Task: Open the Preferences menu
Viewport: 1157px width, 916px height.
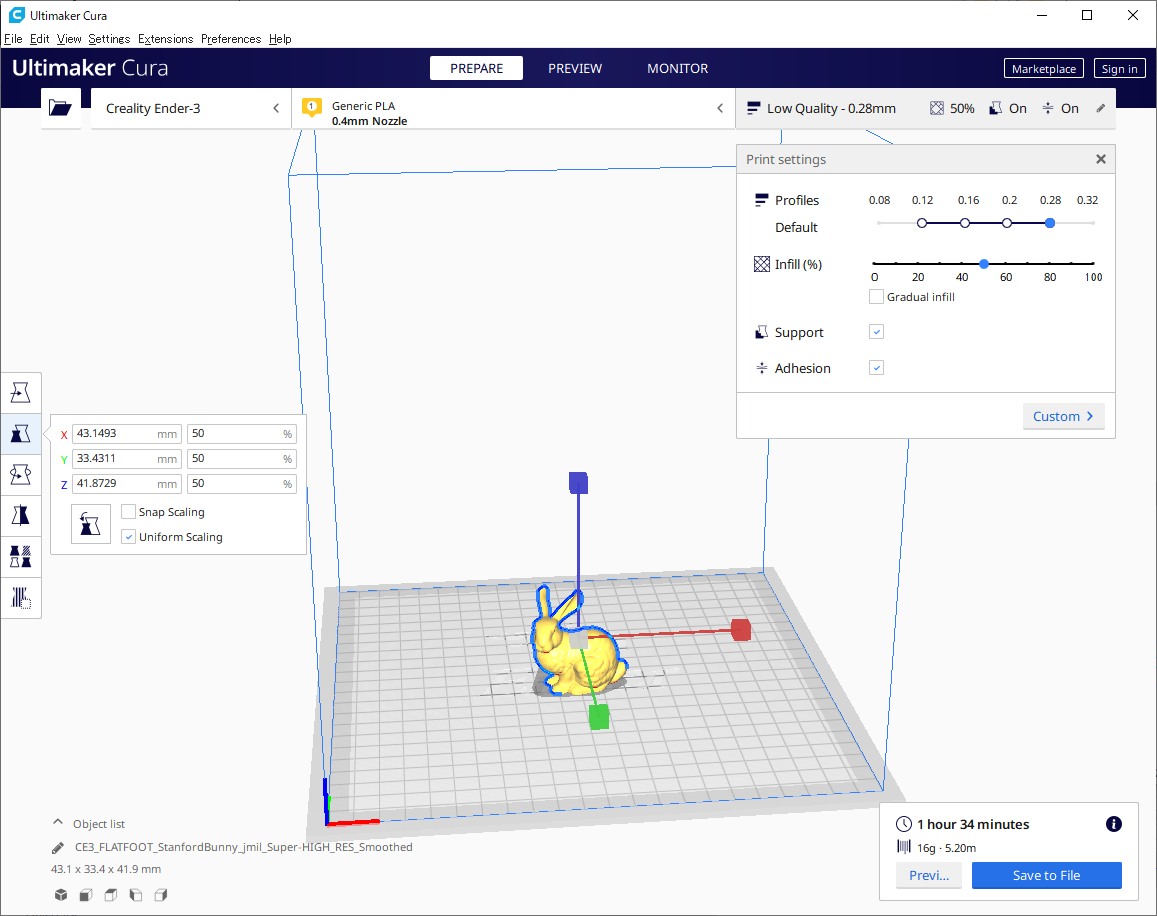Action: [231, 39]
